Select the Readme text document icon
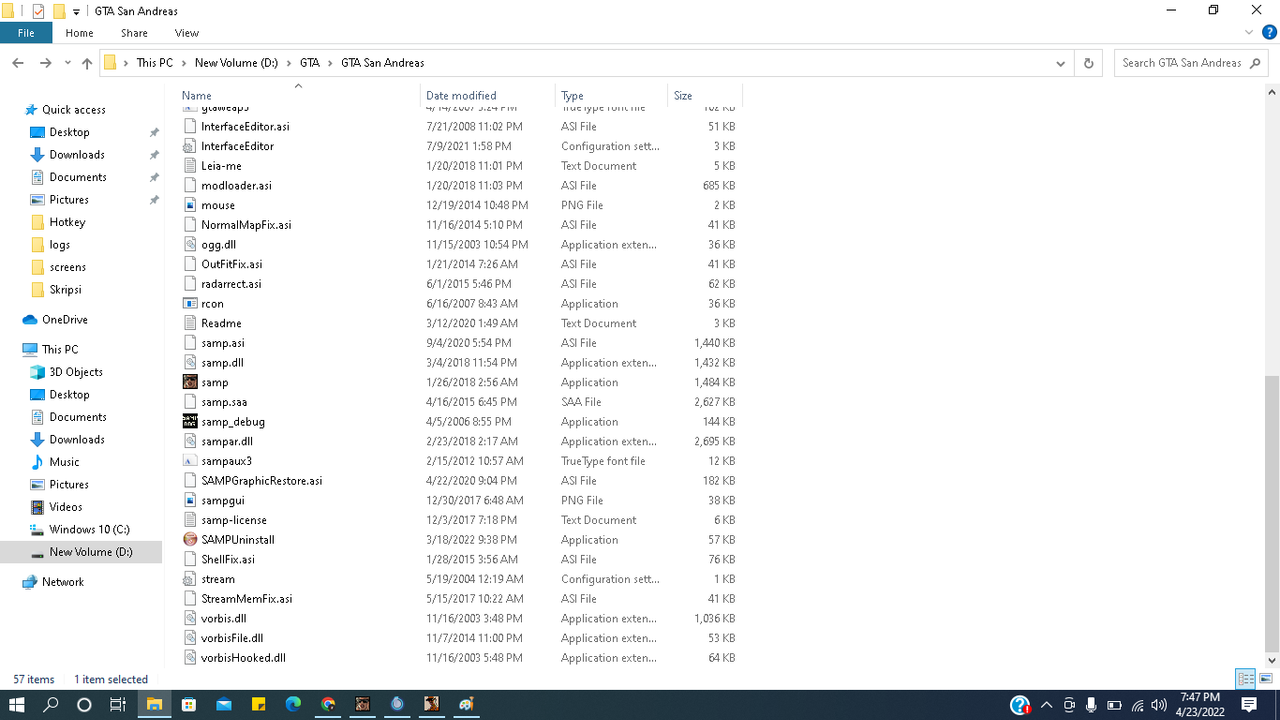1280x720 pixels. pos(190,323)
